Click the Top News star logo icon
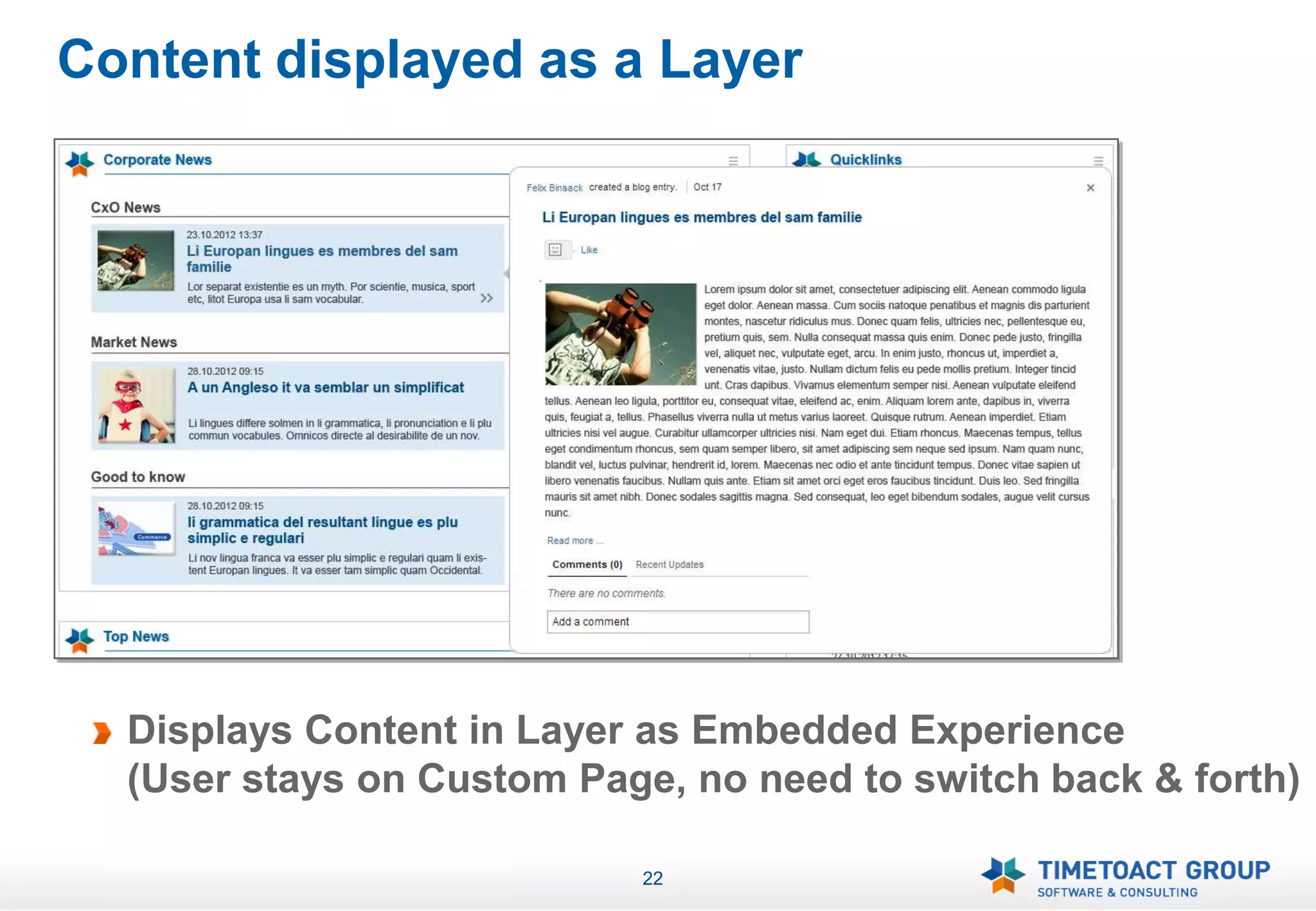Viewport: 1316px width, 911px height. (x=79, y=640)
